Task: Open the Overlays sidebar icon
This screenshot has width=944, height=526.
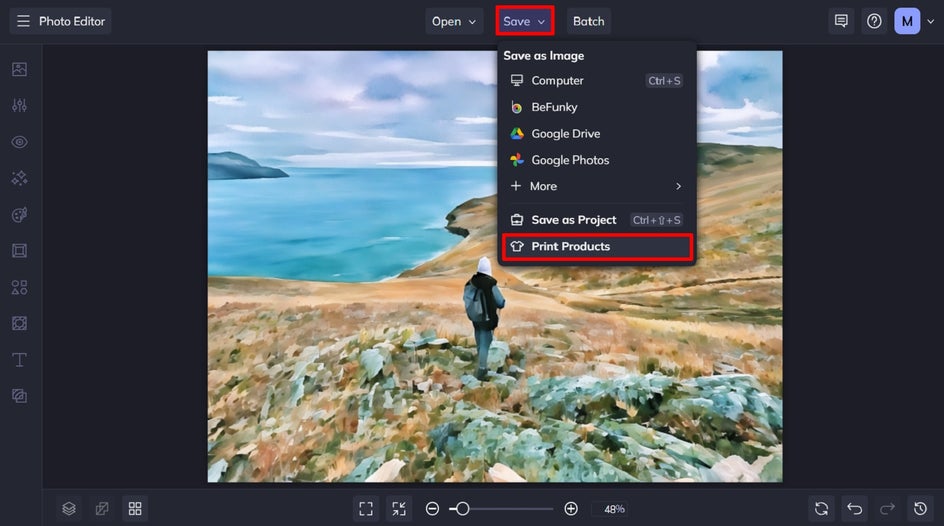Action: [x=19, y=323]
